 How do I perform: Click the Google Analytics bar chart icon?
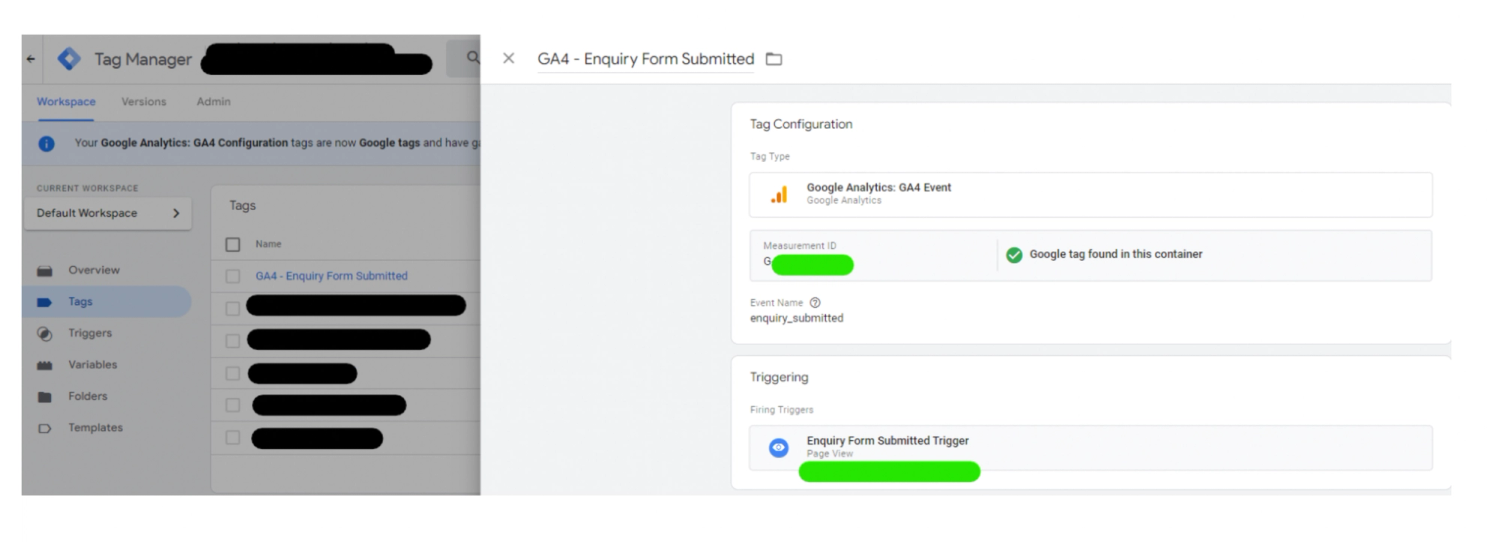pos(779,195)
